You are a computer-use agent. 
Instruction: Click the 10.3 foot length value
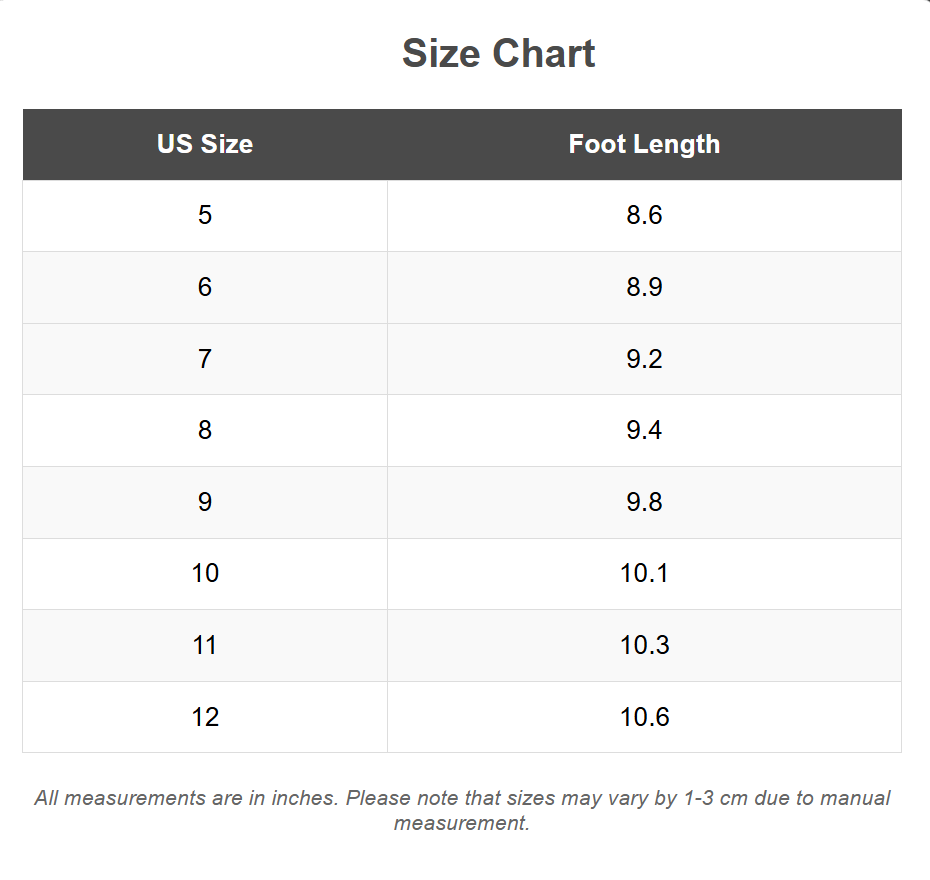pyautogui.click(x=644, y=645)
